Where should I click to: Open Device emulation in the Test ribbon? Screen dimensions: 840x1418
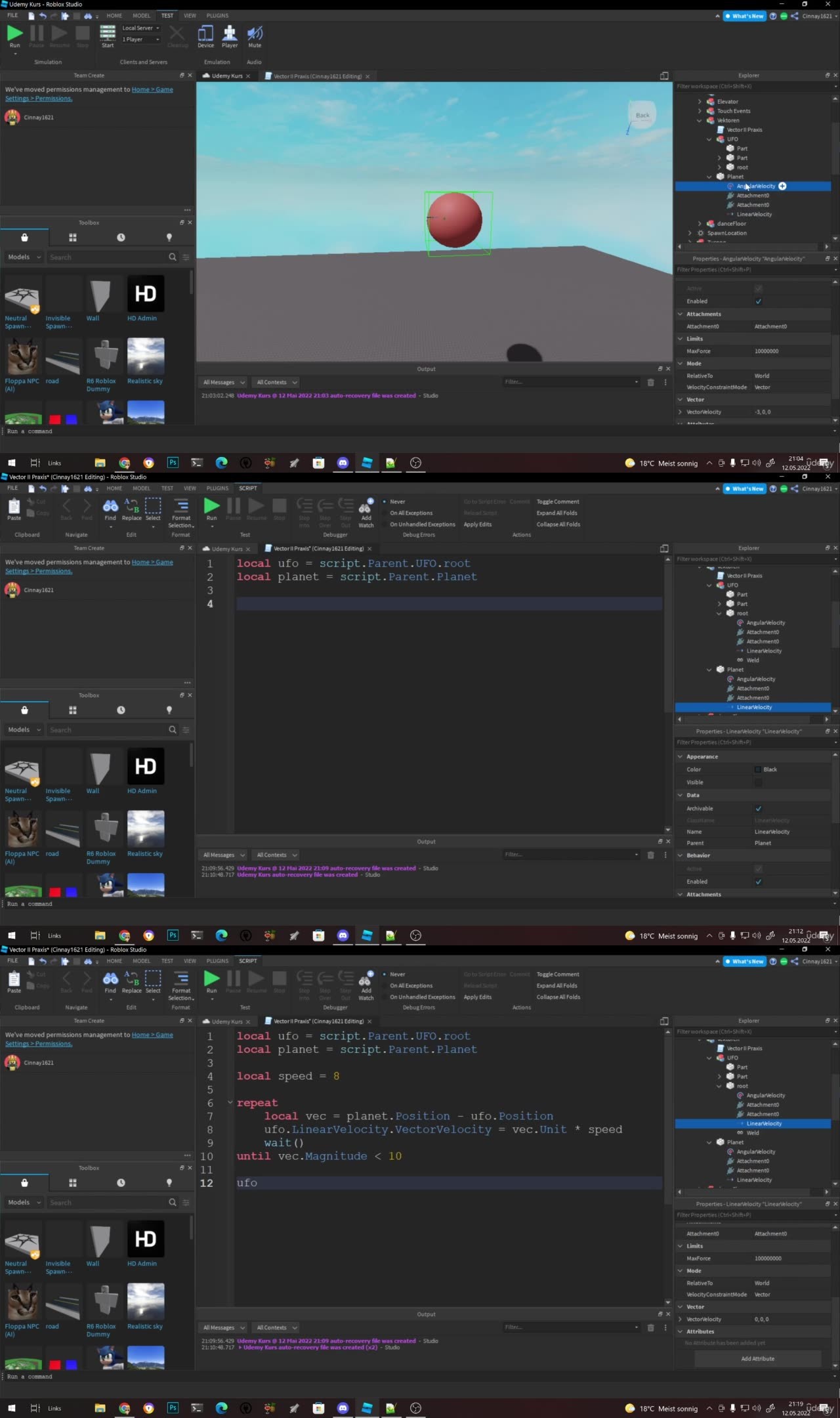point(205,36)
